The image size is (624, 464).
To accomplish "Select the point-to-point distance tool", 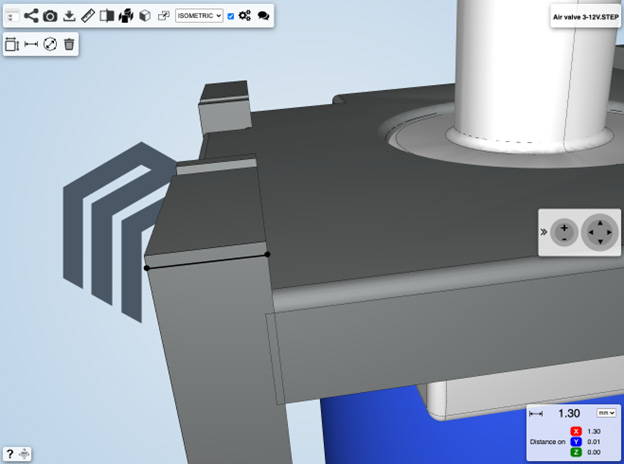I will point(31,44).
